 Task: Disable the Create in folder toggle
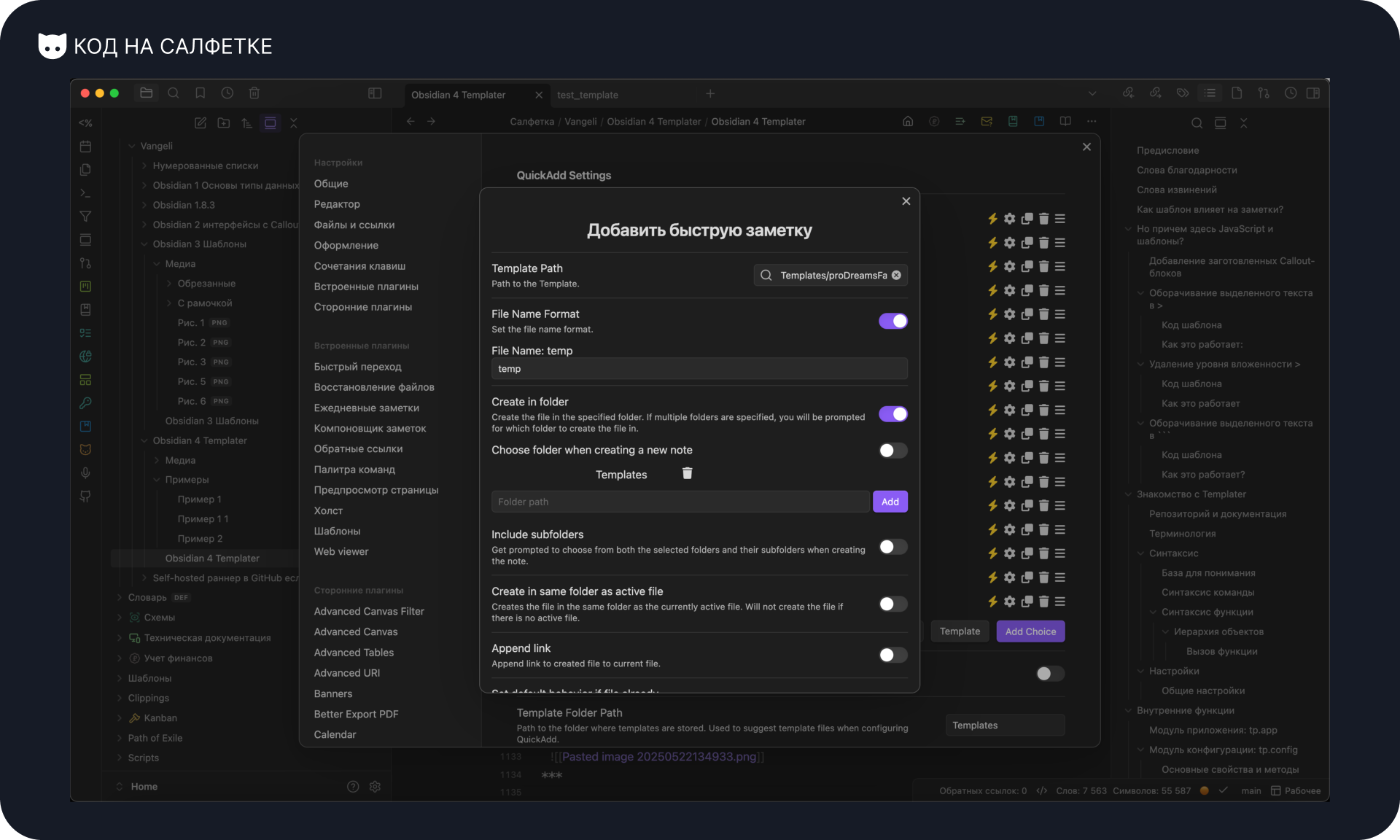[893, 414]
